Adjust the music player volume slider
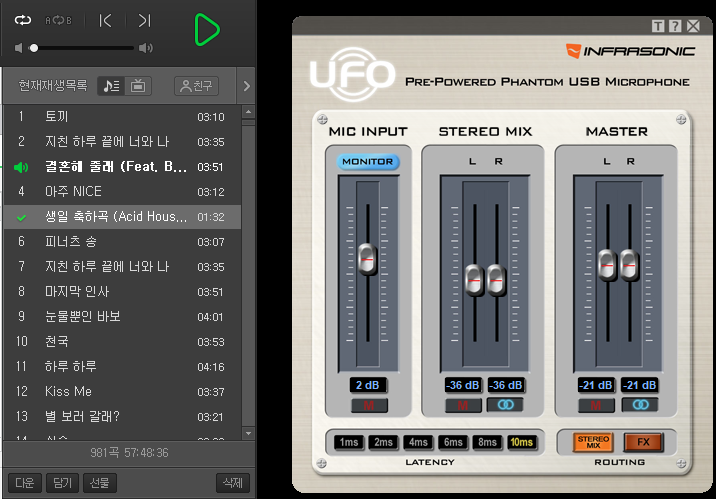Screen dimensions: 716x499 coord(82,48)
